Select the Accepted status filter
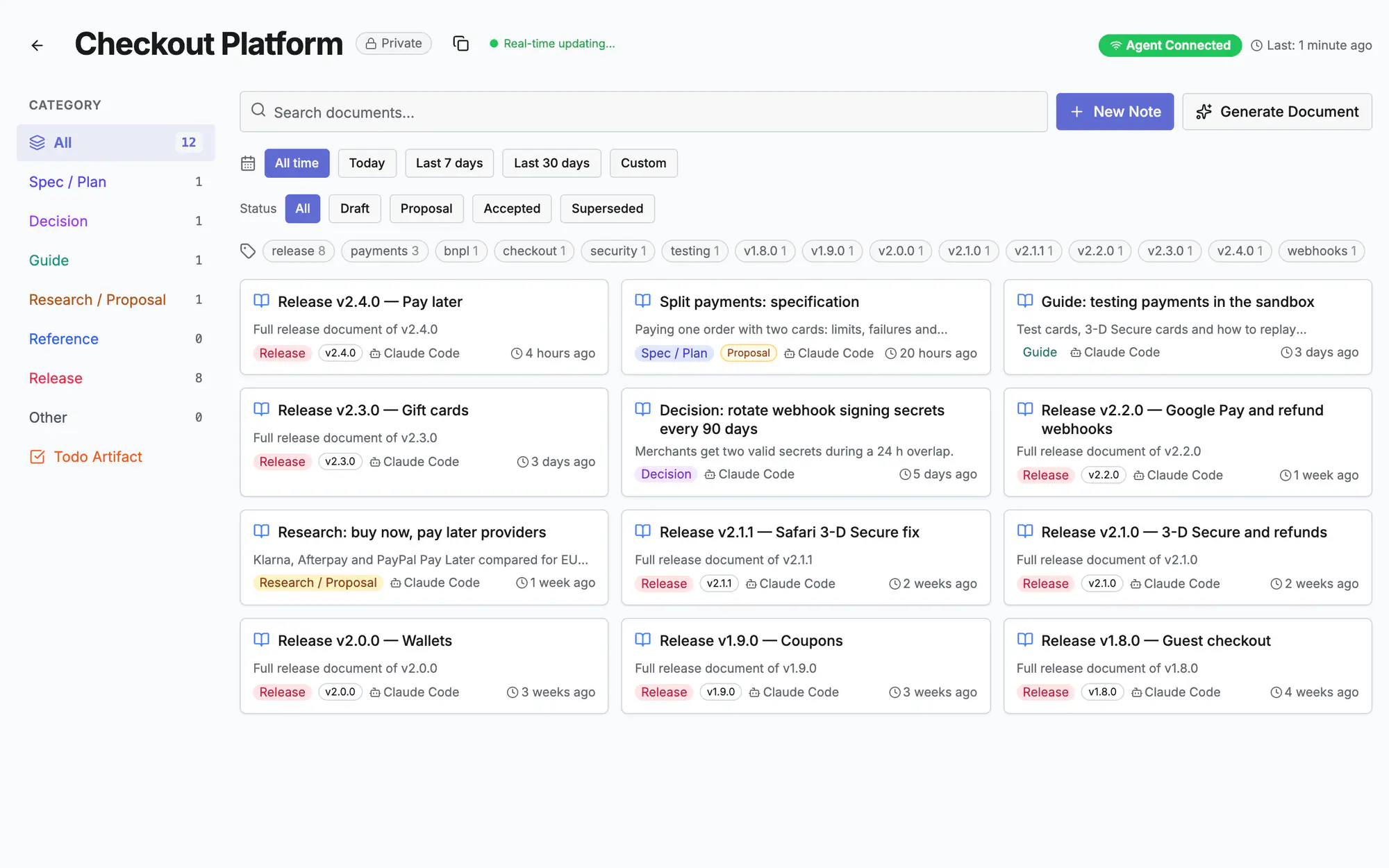Screen dimensions: 1389x868 (x=512, y=208)
